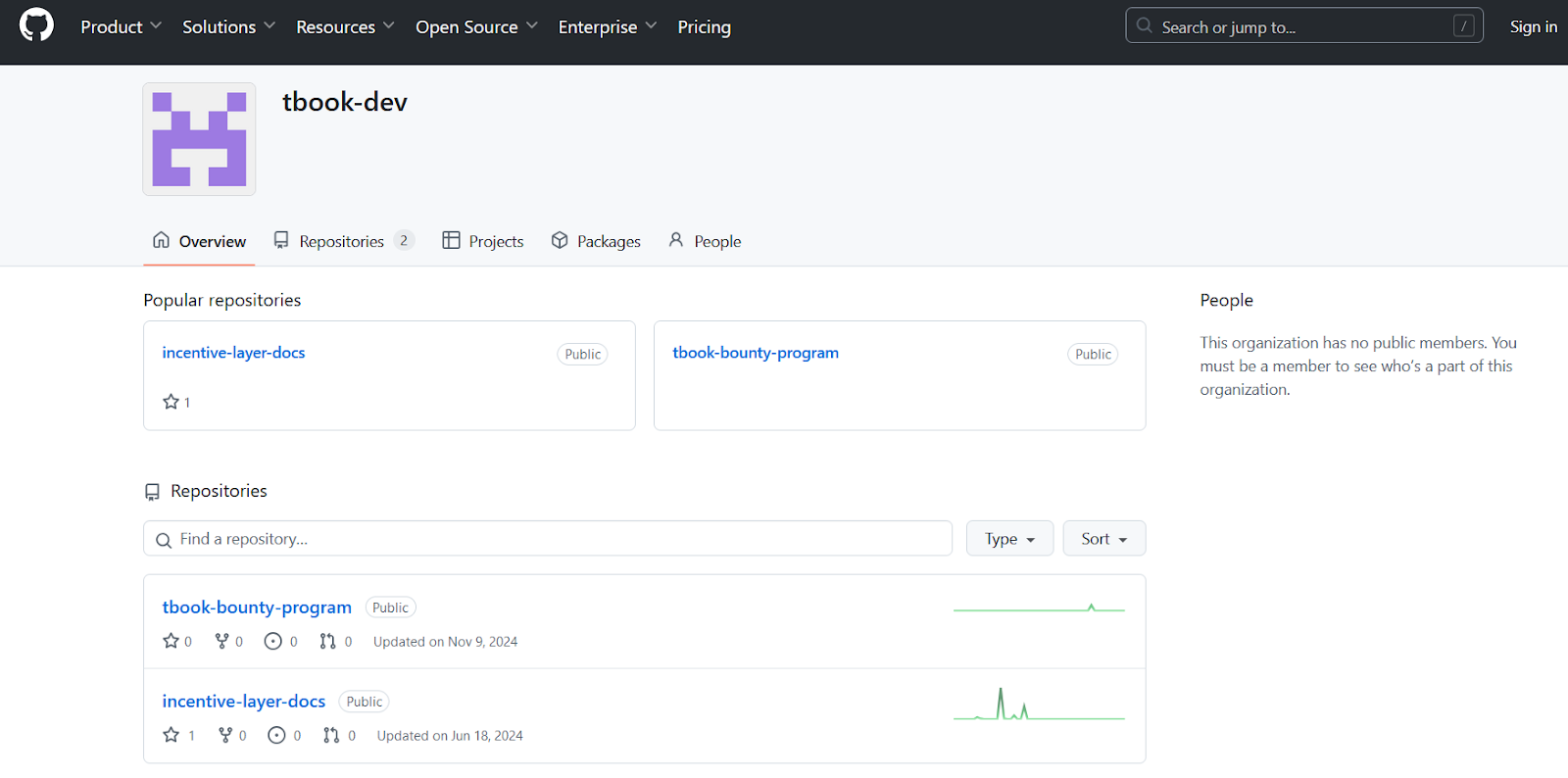Screen dimensions: 1568x778
Task: Expand the Product menu in header
Action: tap(121, 26)
